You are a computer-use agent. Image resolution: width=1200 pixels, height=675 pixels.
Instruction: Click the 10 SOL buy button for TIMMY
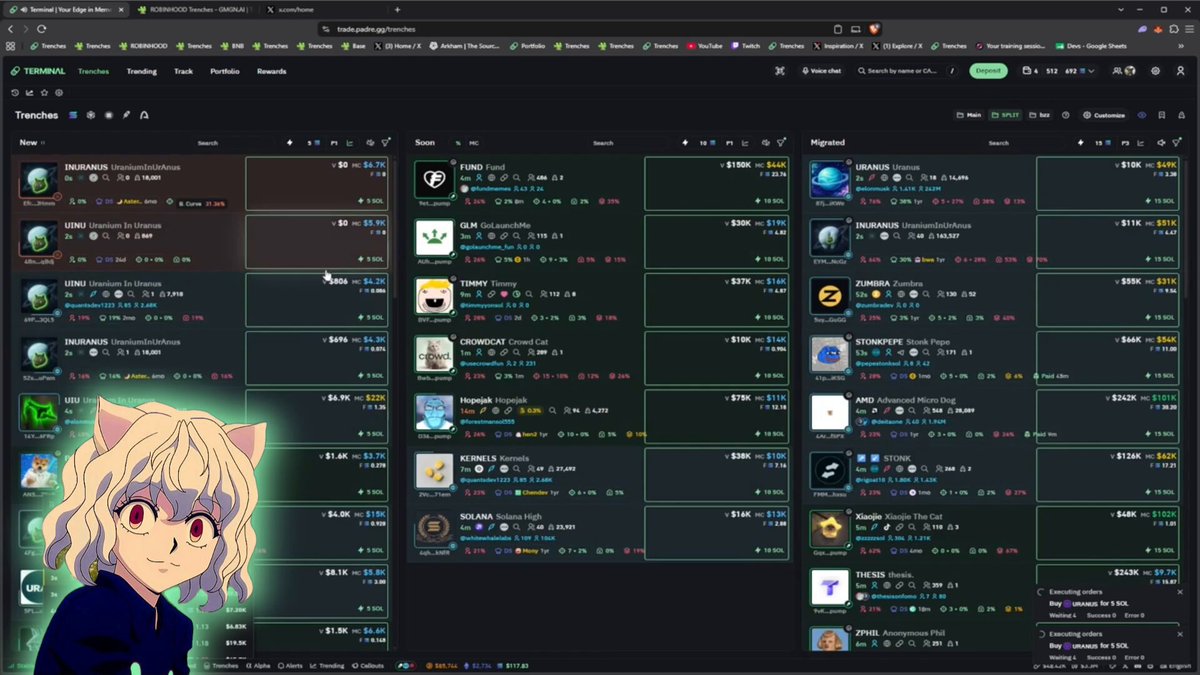click(x=772, y=317)
